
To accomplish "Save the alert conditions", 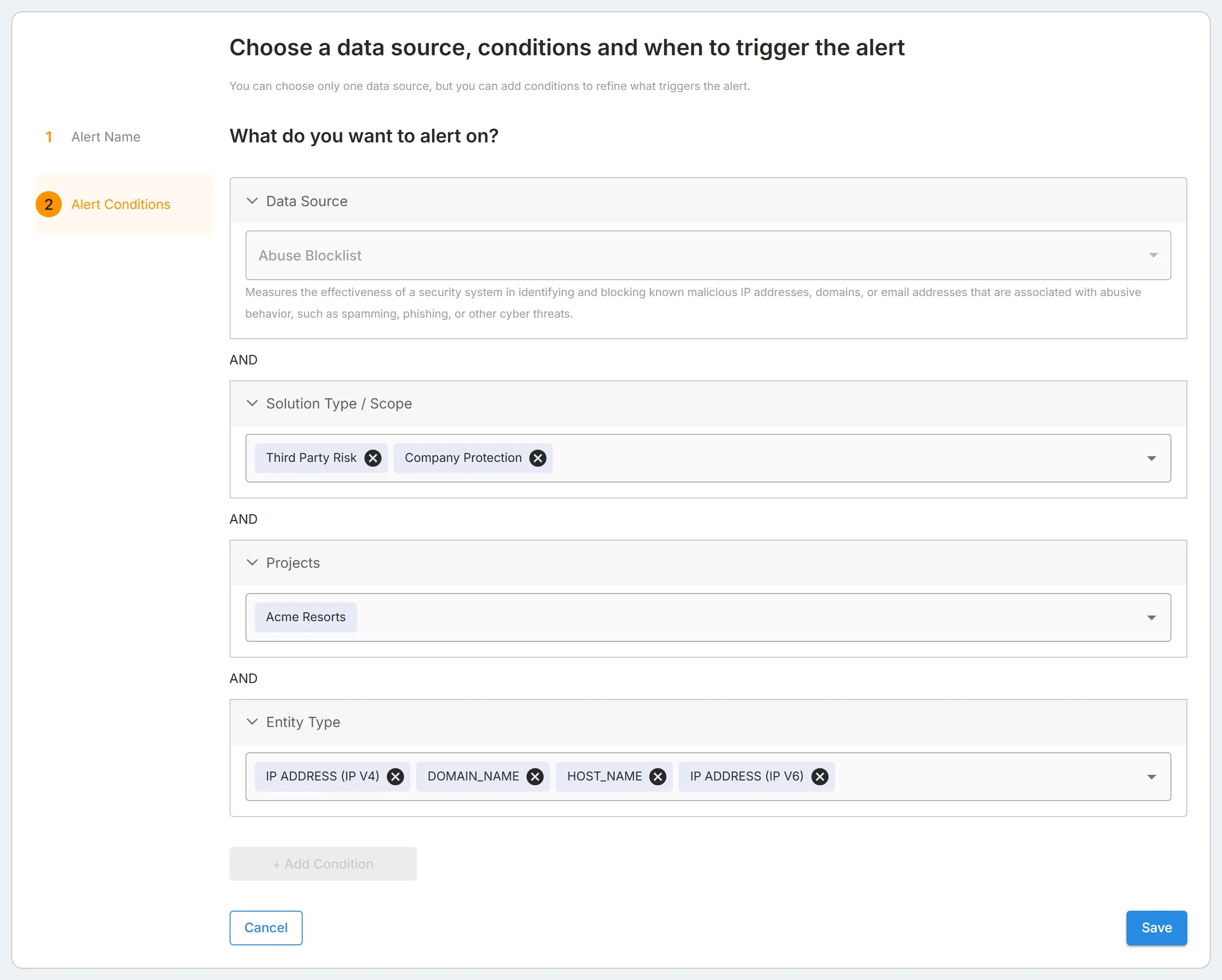I will 1156,928.
